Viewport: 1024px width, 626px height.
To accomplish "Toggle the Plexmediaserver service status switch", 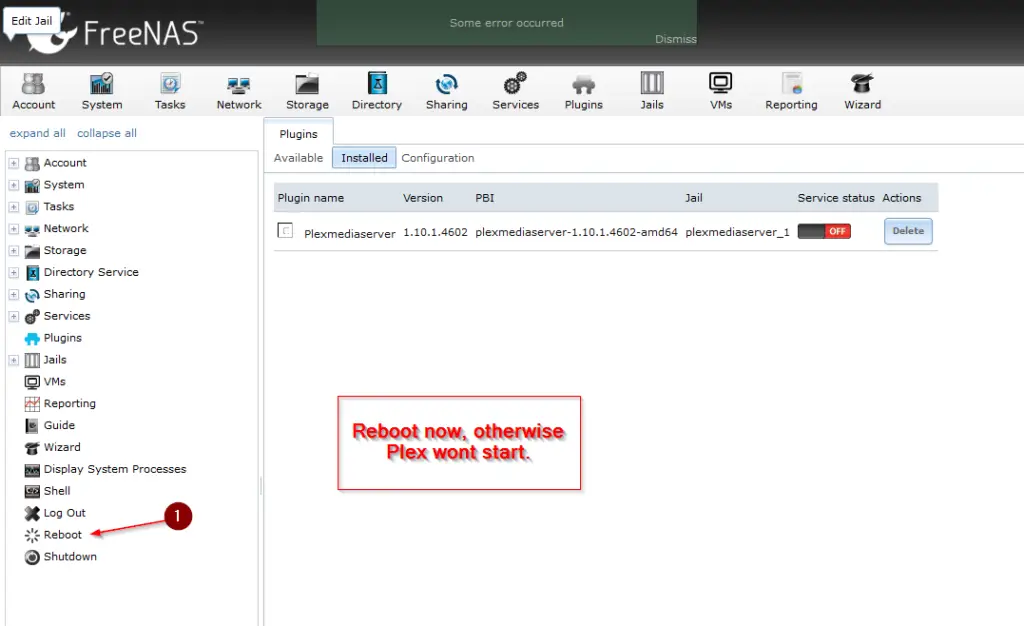I will click(824, 231).
